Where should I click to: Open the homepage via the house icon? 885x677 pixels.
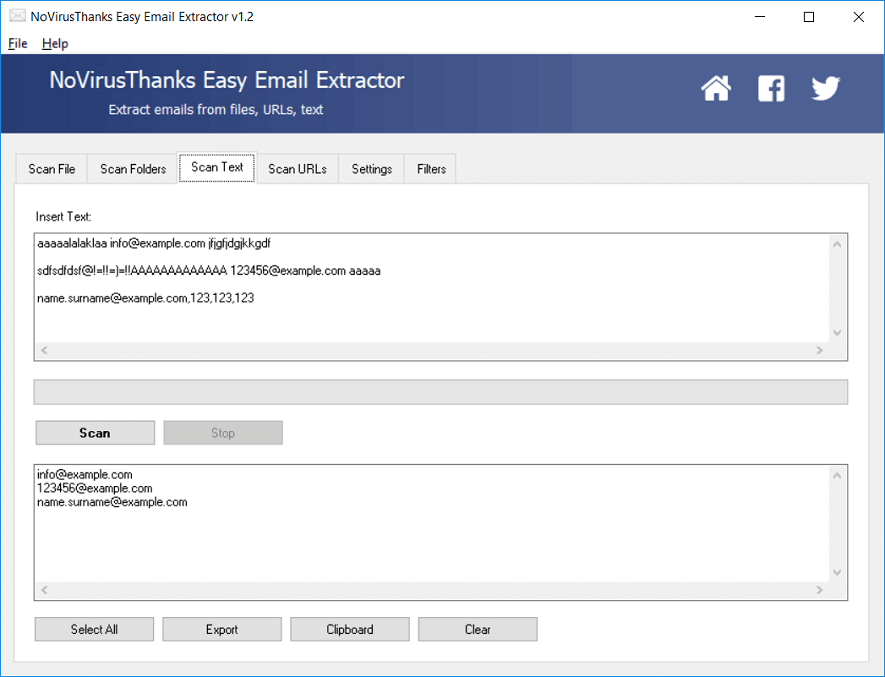716,88
